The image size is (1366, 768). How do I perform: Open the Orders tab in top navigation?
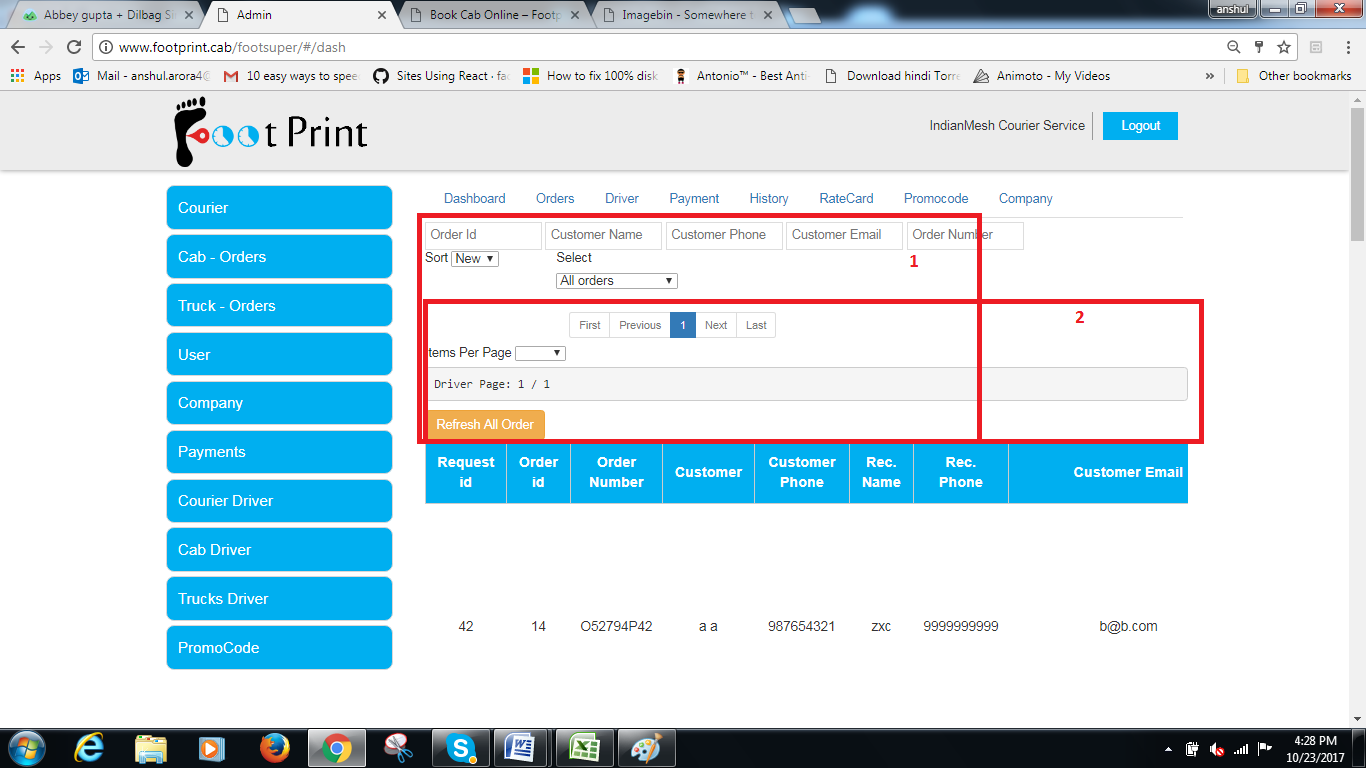pos(555,199)
